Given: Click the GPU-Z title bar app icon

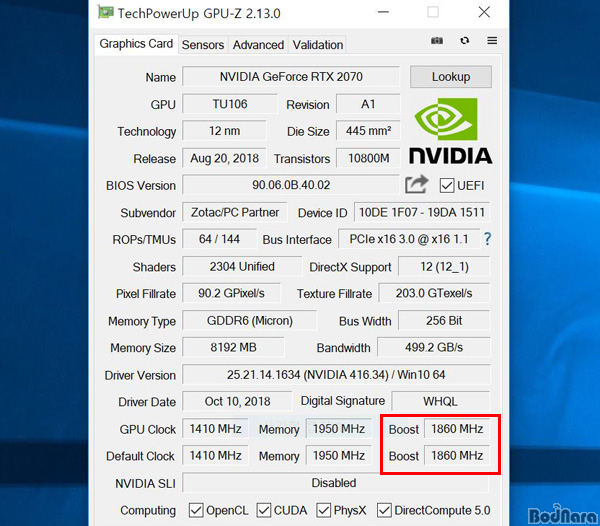Looking at the screenshot, I should (106, 12).
